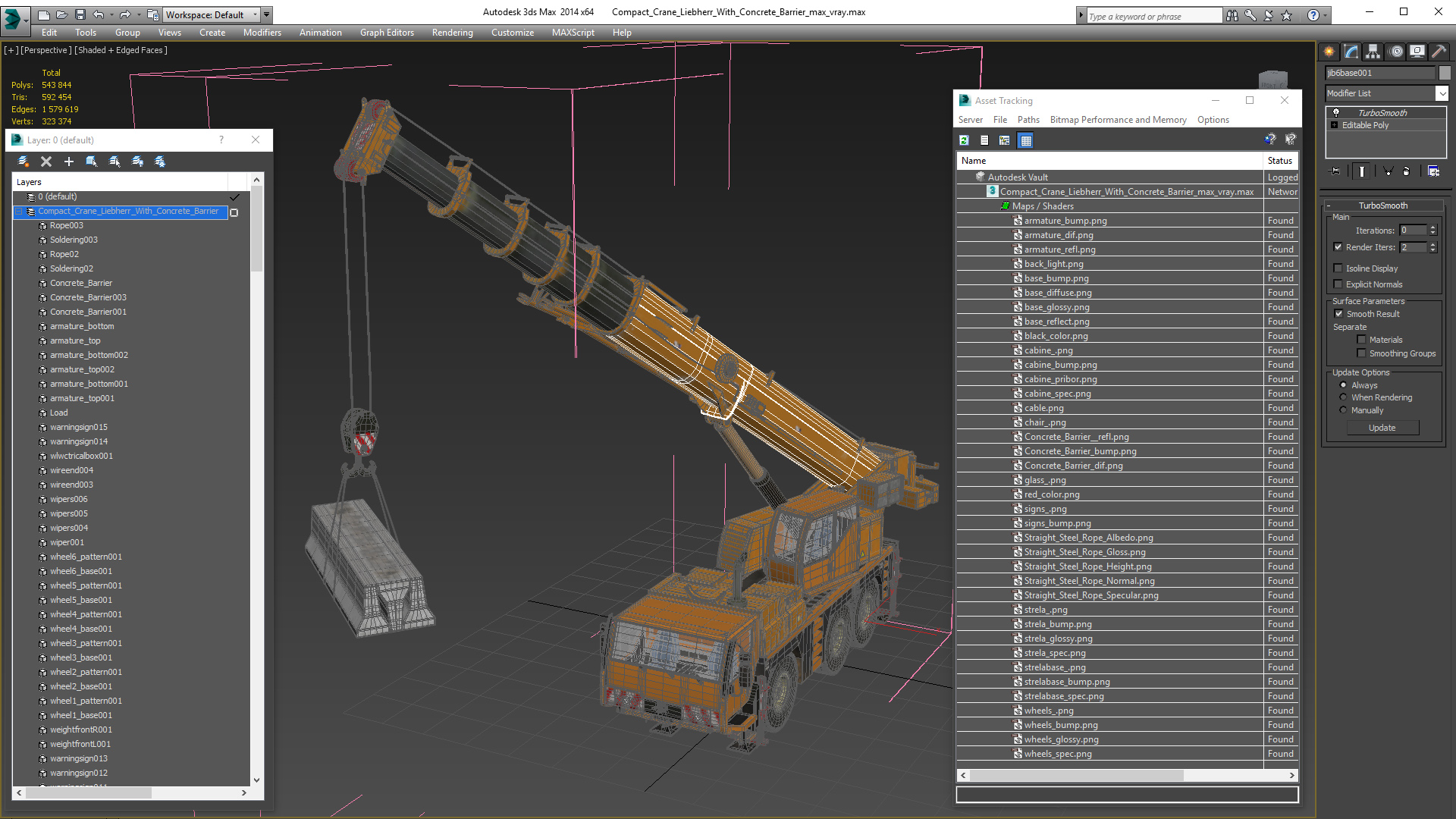This screenshot has height=819, width=1456.
Task: Click Select Highlighted Objects icon in Layer dialog
Action: click(92, 161)
